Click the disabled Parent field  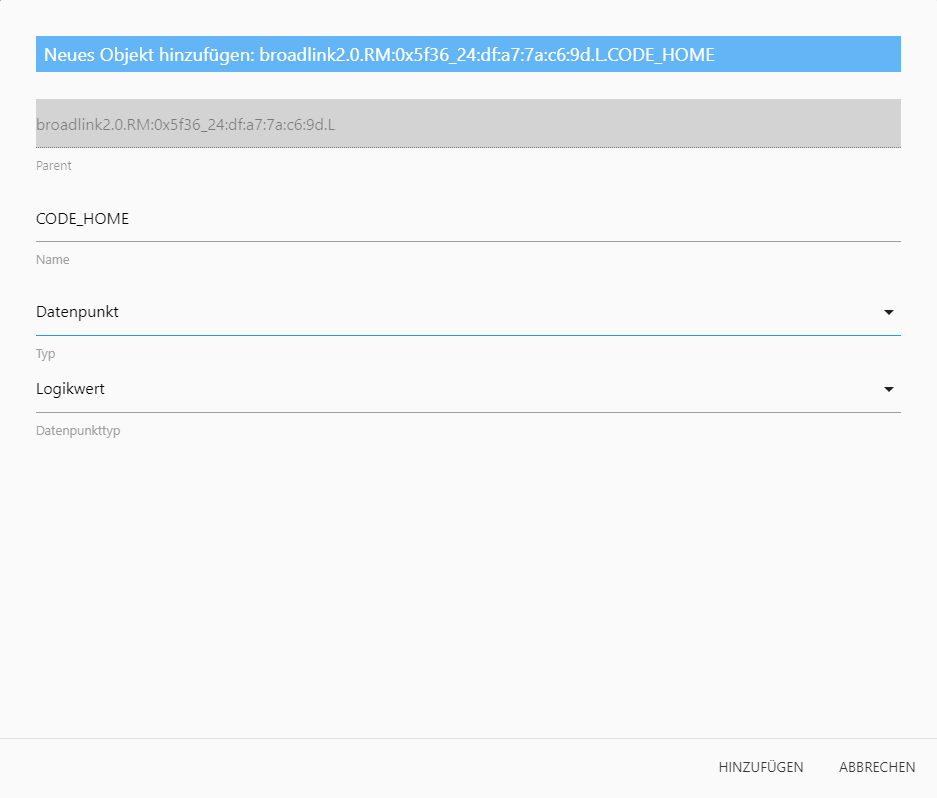click(468, 124)
